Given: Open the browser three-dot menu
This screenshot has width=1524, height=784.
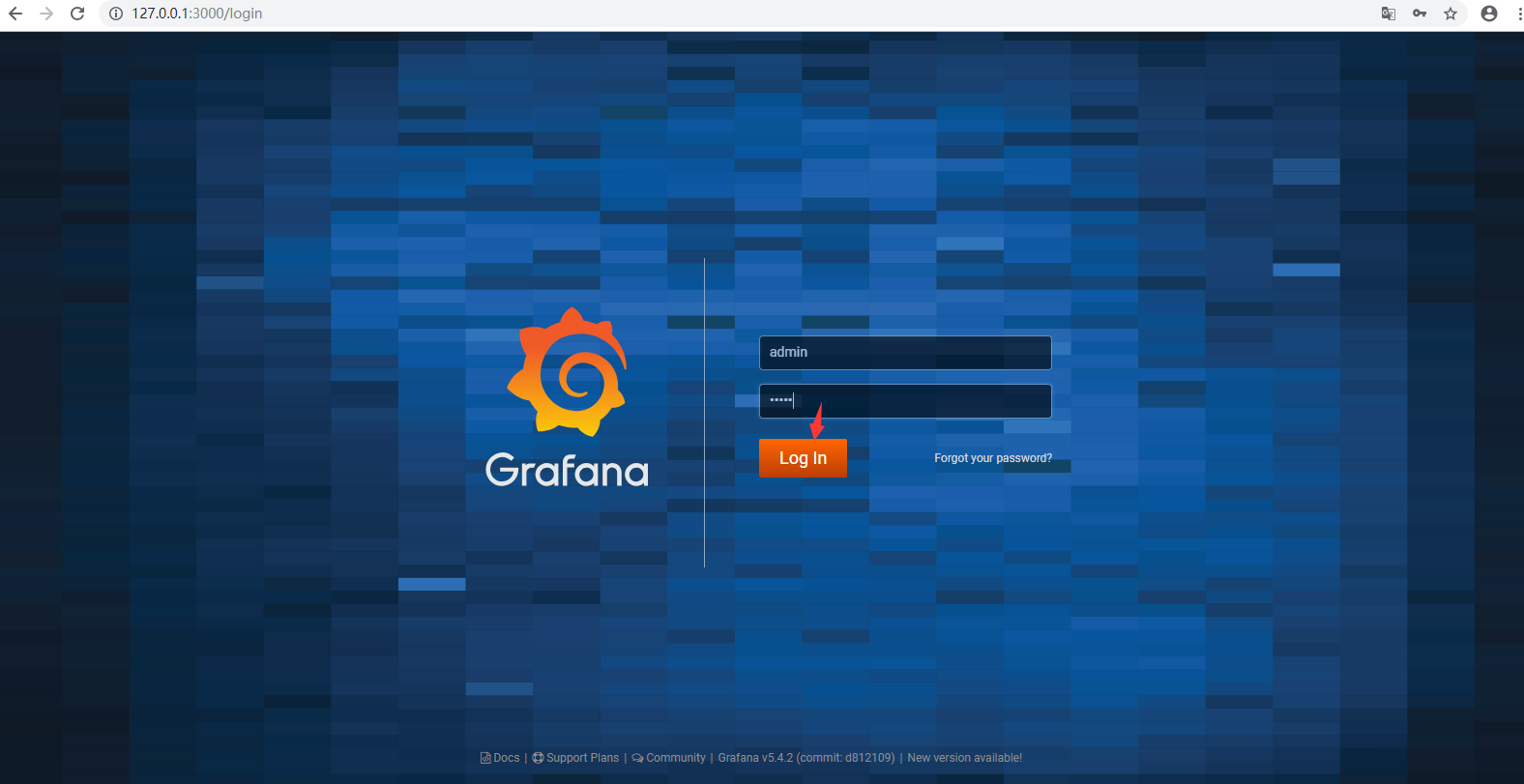Looking at the screenshot, I should 1519,14.
